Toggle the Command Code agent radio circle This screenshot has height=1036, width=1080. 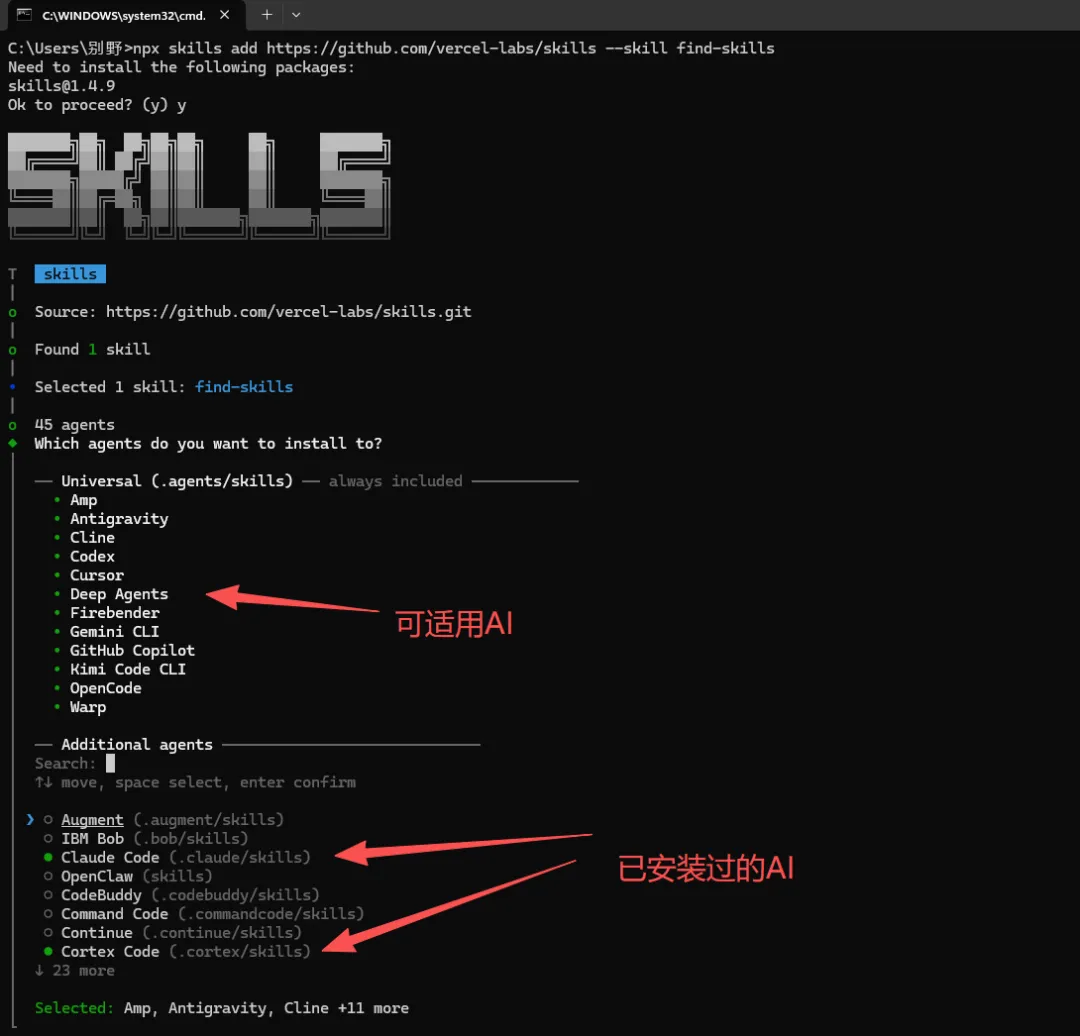(48, 913)
